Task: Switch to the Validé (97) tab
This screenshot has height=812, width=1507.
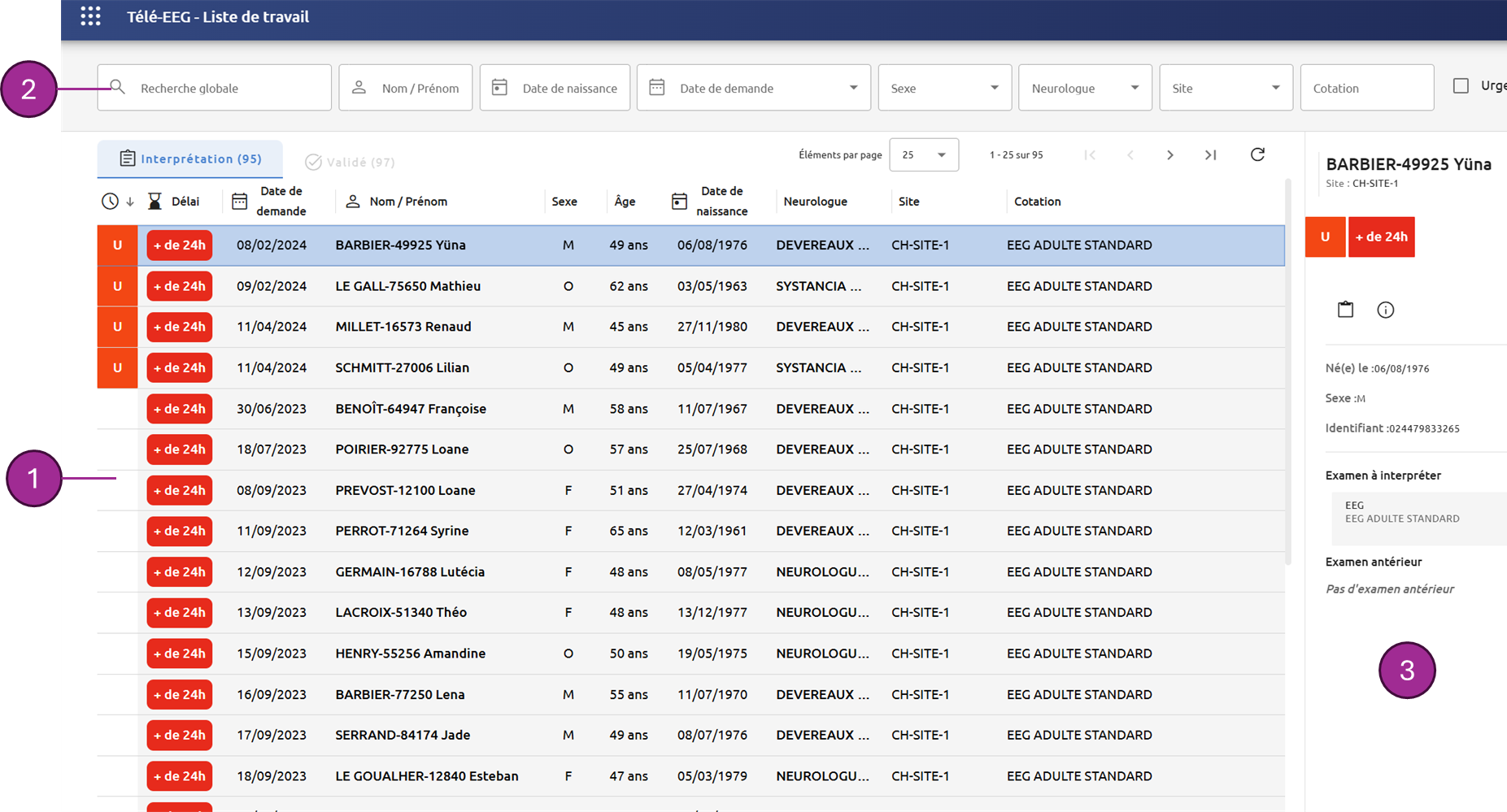Action: [x=350, y=162]
